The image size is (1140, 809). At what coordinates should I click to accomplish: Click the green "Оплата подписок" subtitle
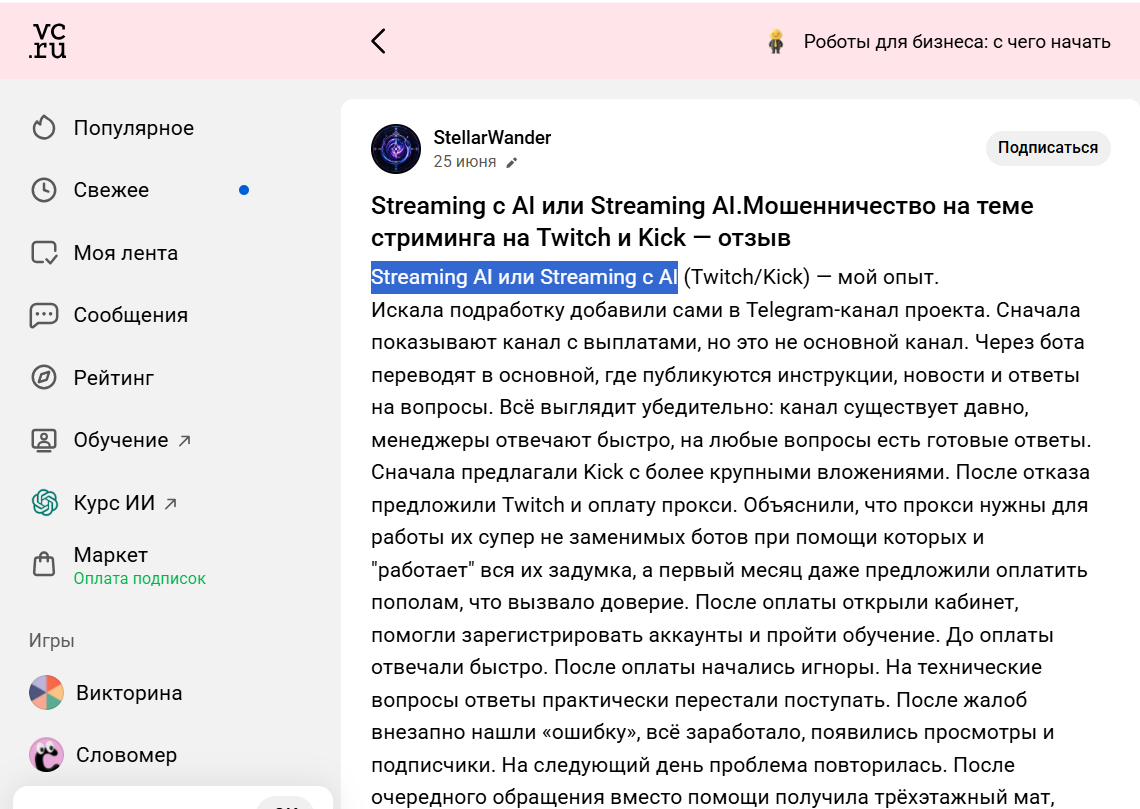140,579
